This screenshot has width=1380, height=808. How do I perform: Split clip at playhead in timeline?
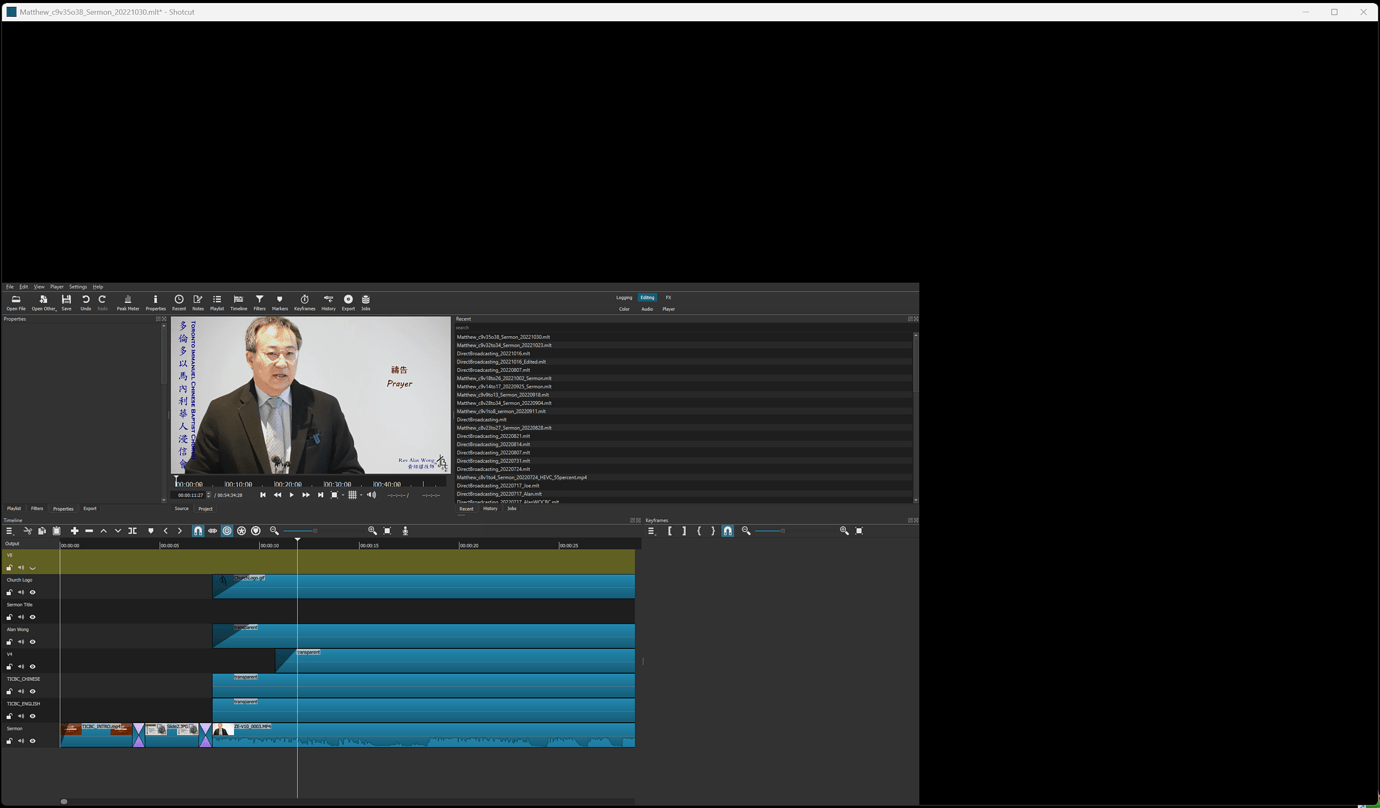tap(132, 531)
